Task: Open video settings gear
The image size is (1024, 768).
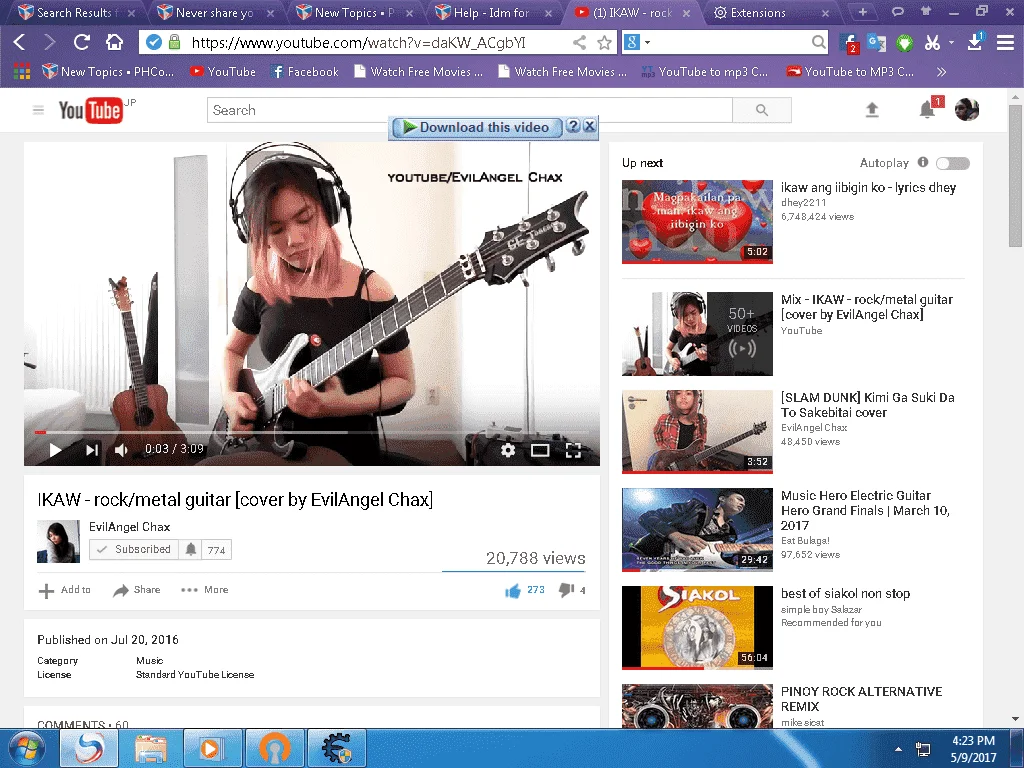Action: (x=508, y=450)
